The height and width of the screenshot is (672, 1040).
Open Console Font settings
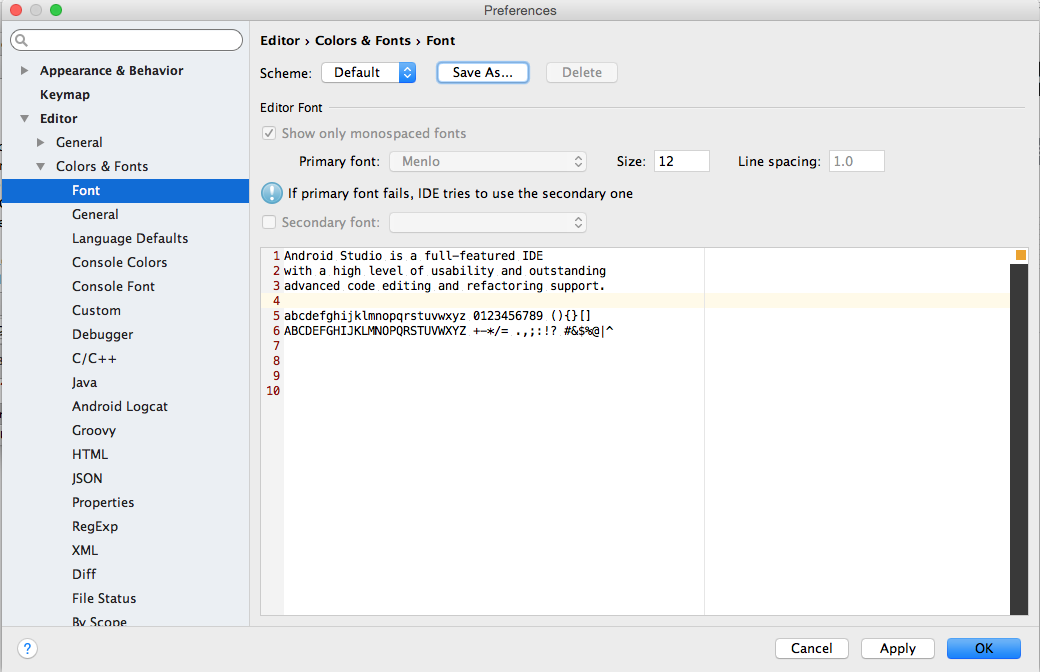tap(113, 286)
